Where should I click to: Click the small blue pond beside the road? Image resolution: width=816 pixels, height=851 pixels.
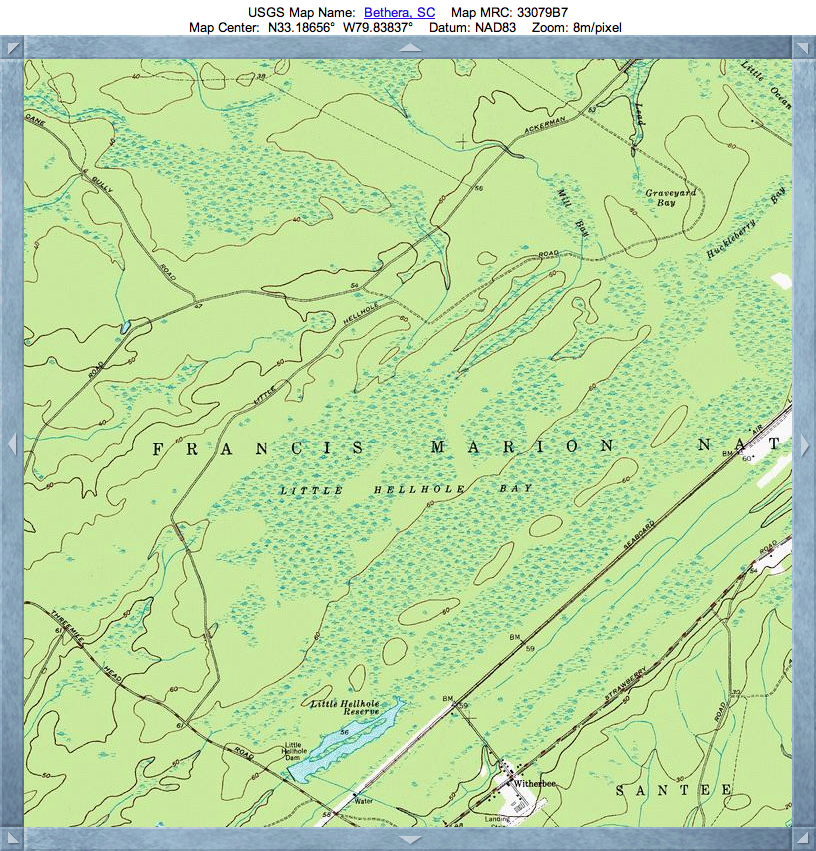click(x=125, y=327)
